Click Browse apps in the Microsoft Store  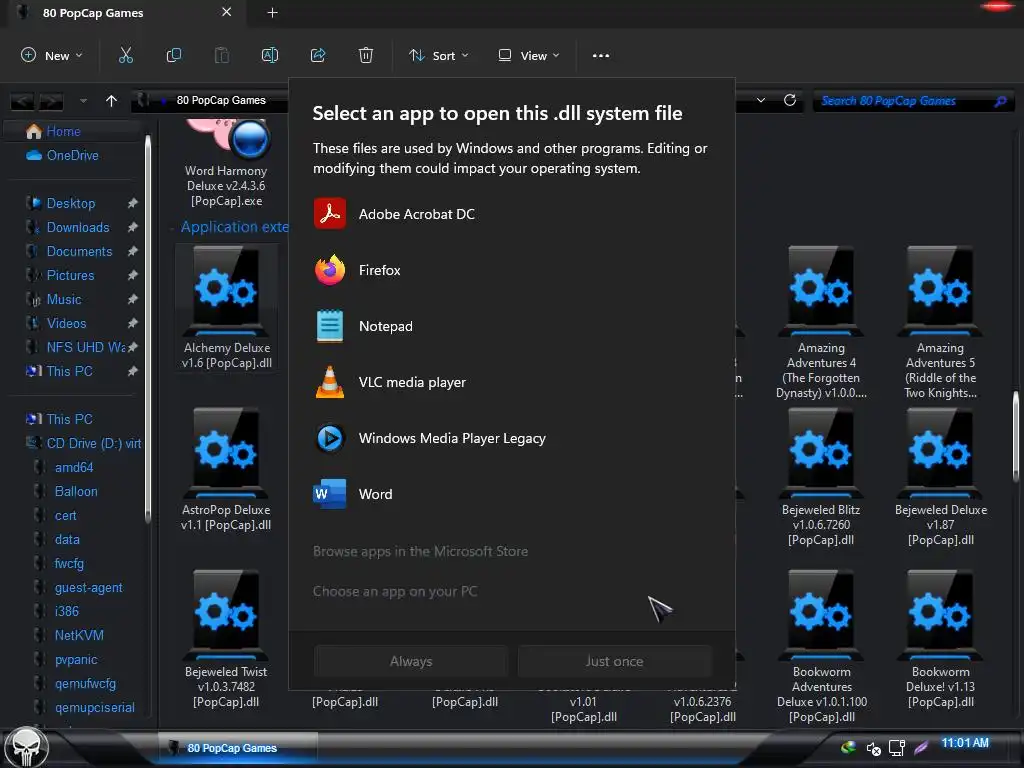[x=421, y=551]
